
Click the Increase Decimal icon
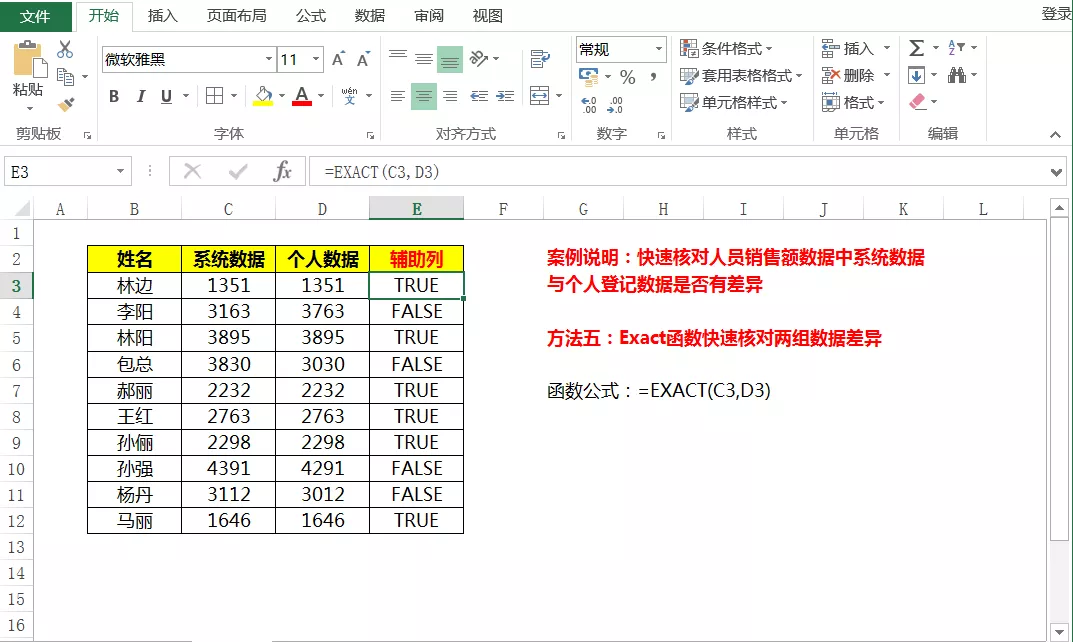click(x=589, y=105)
